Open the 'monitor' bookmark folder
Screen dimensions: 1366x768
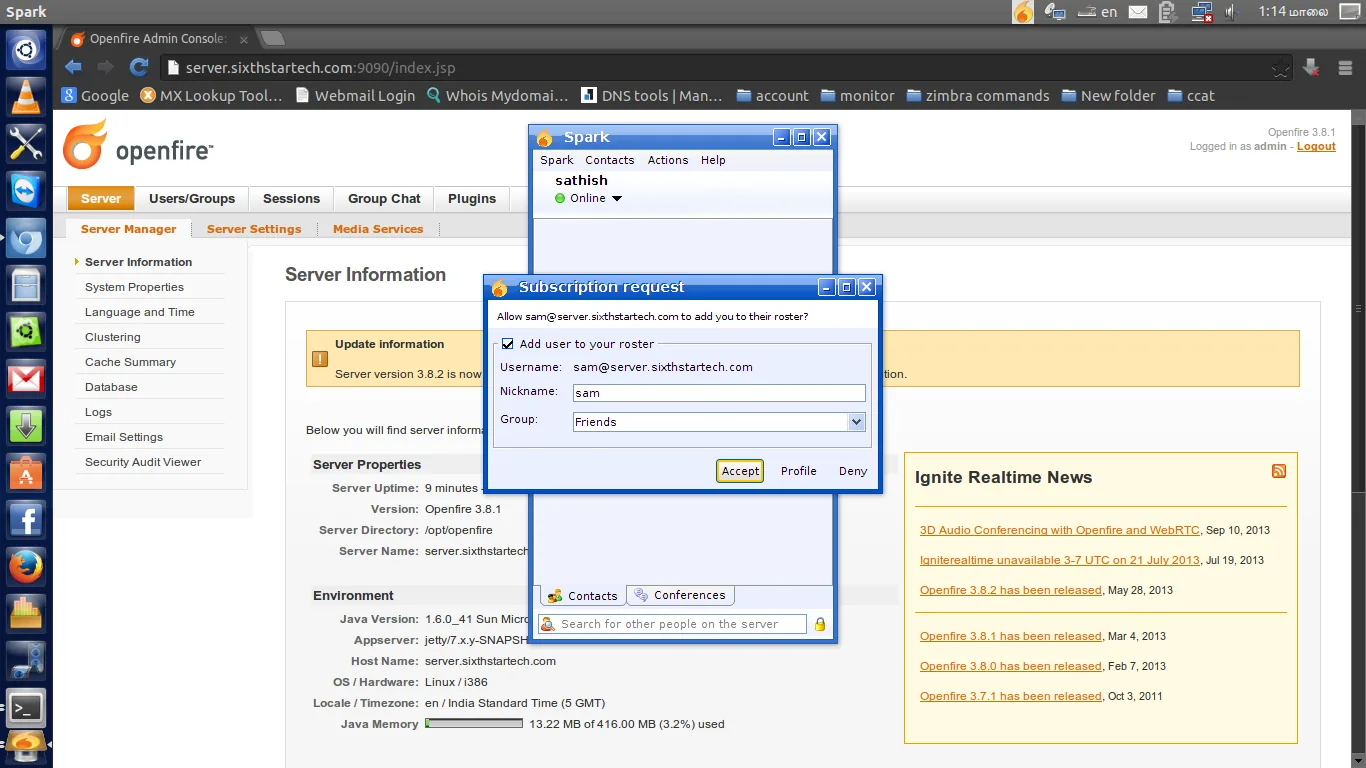click(857, 96)
